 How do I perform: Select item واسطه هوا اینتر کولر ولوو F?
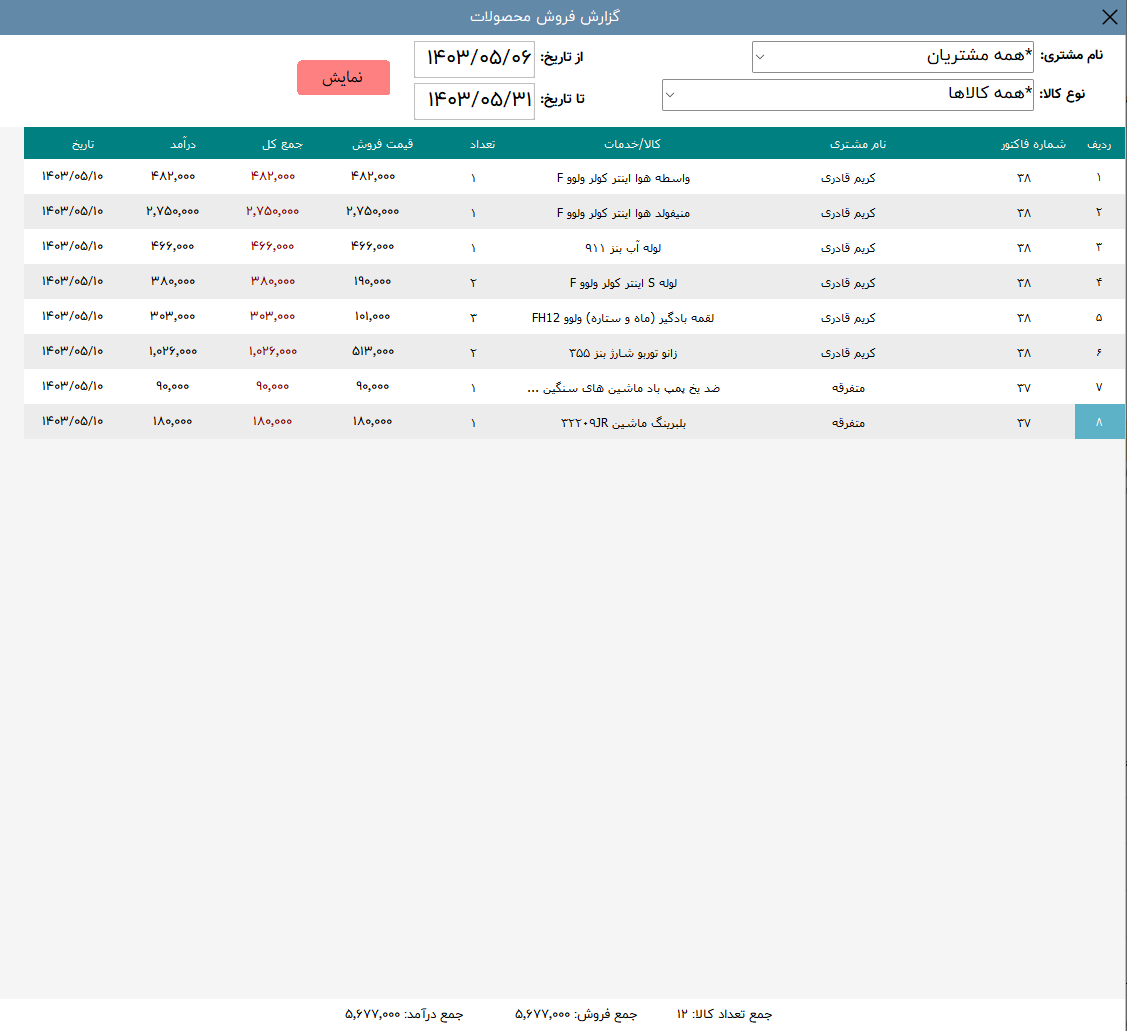pyautogui.click(x=623, y=178)
